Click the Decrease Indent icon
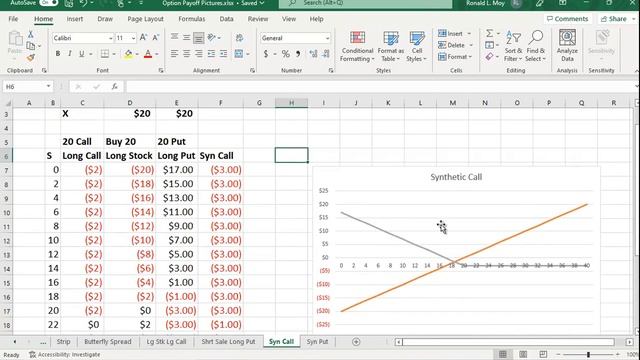 click(211, 54)
